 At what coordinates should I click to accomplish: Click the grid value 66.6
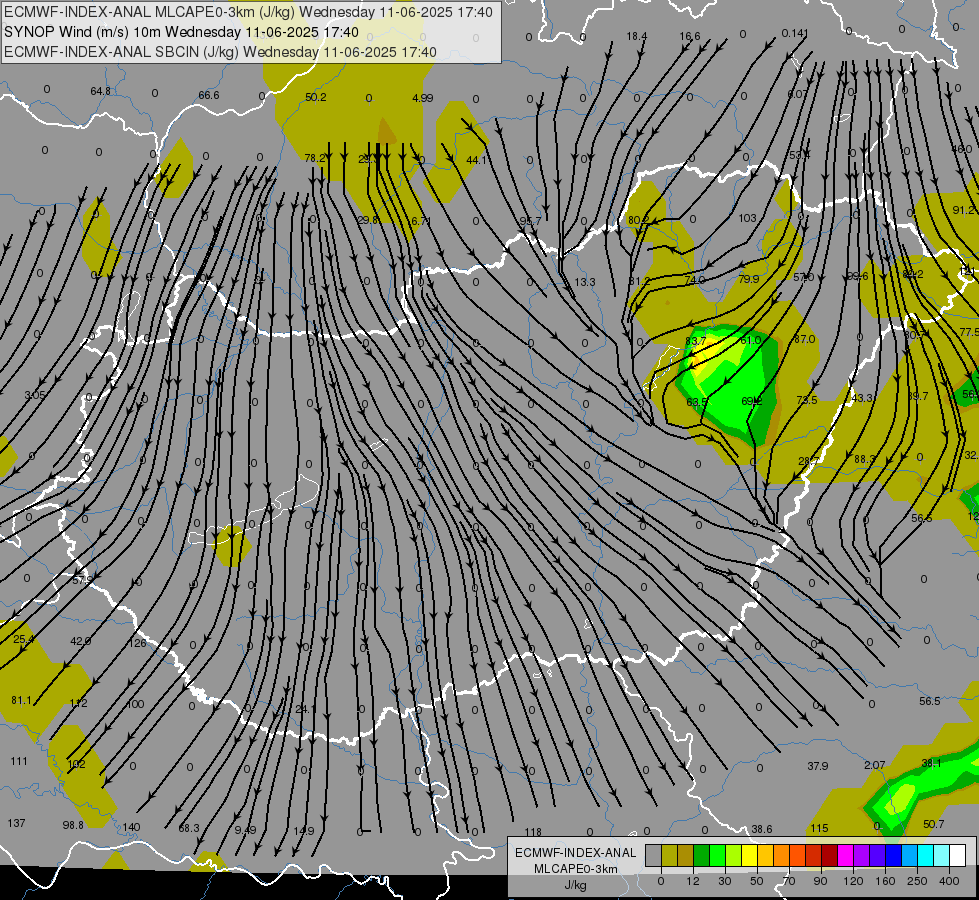209,95
